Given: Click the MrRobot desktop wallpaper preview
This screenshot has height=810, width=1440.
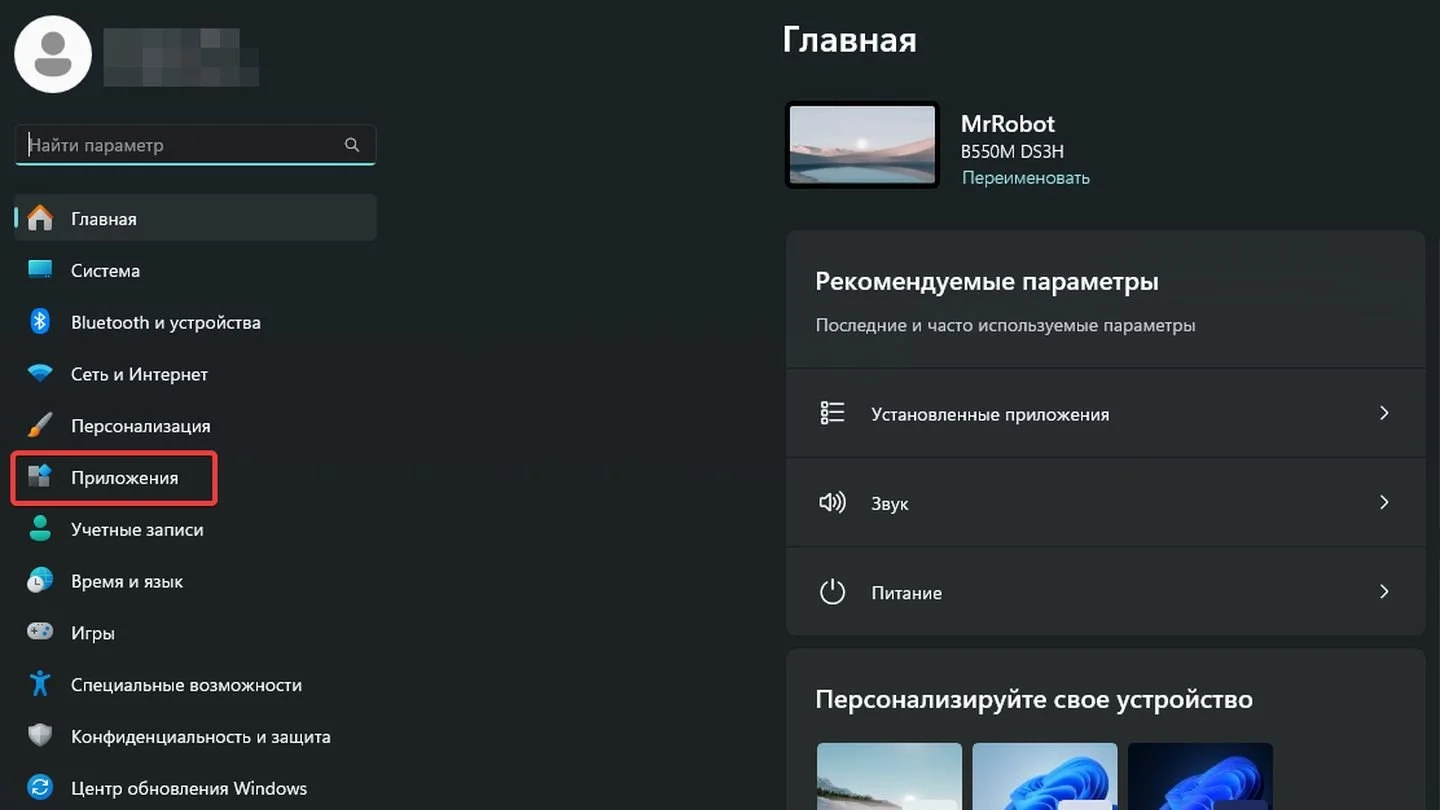Looking at the screenshot, I should [862, 145].
